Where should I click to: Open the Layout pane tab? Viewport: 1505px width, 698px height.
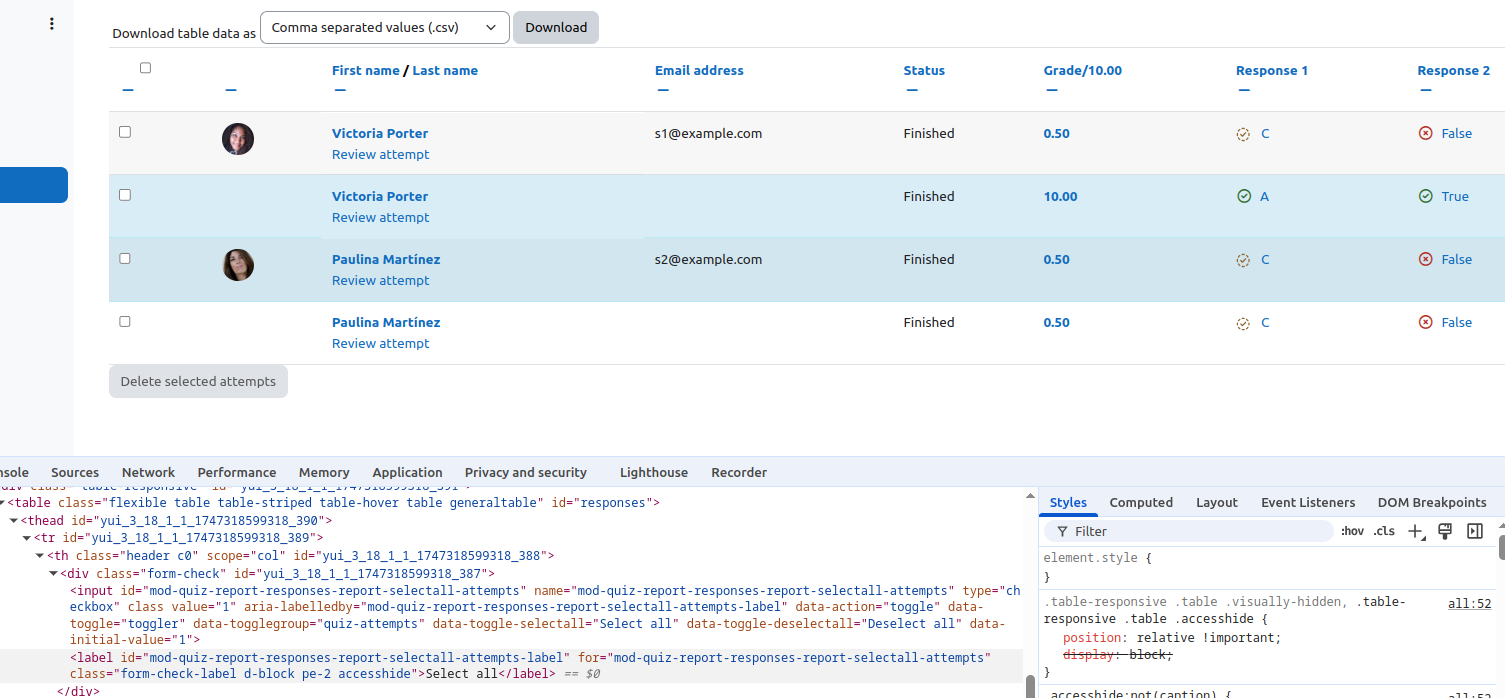(1217, 503)
